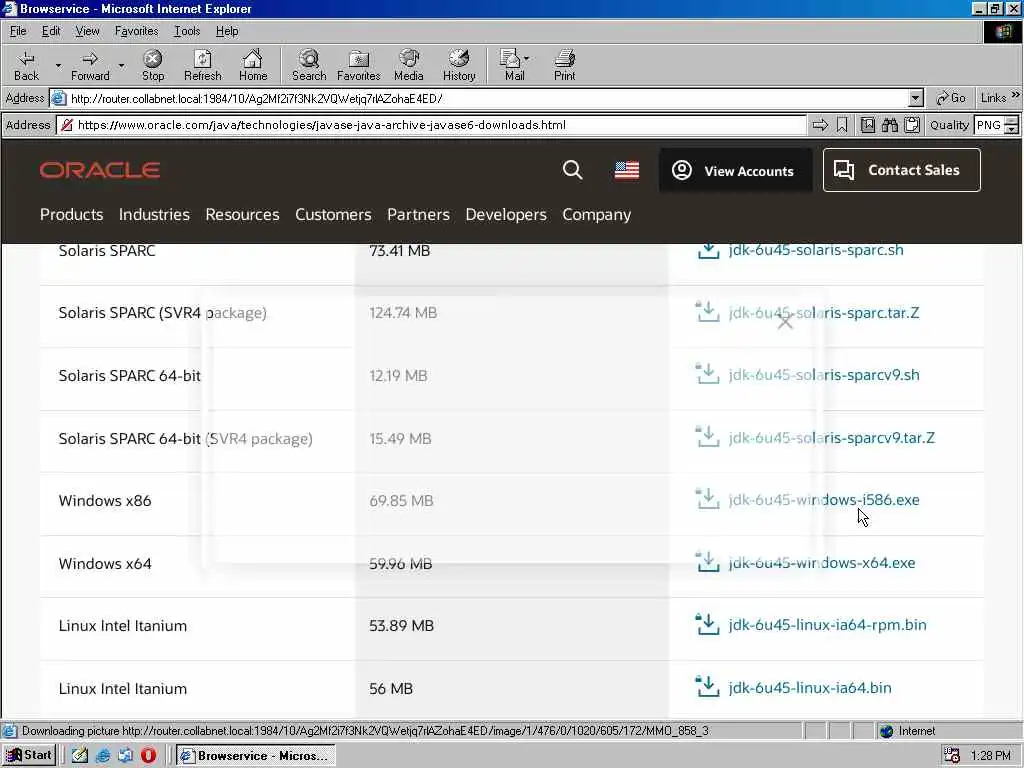Image resolution: width=1024 pixels, height=768 pixels.
Task: Open the Tools menu
Action: click(x=187, y=31)
